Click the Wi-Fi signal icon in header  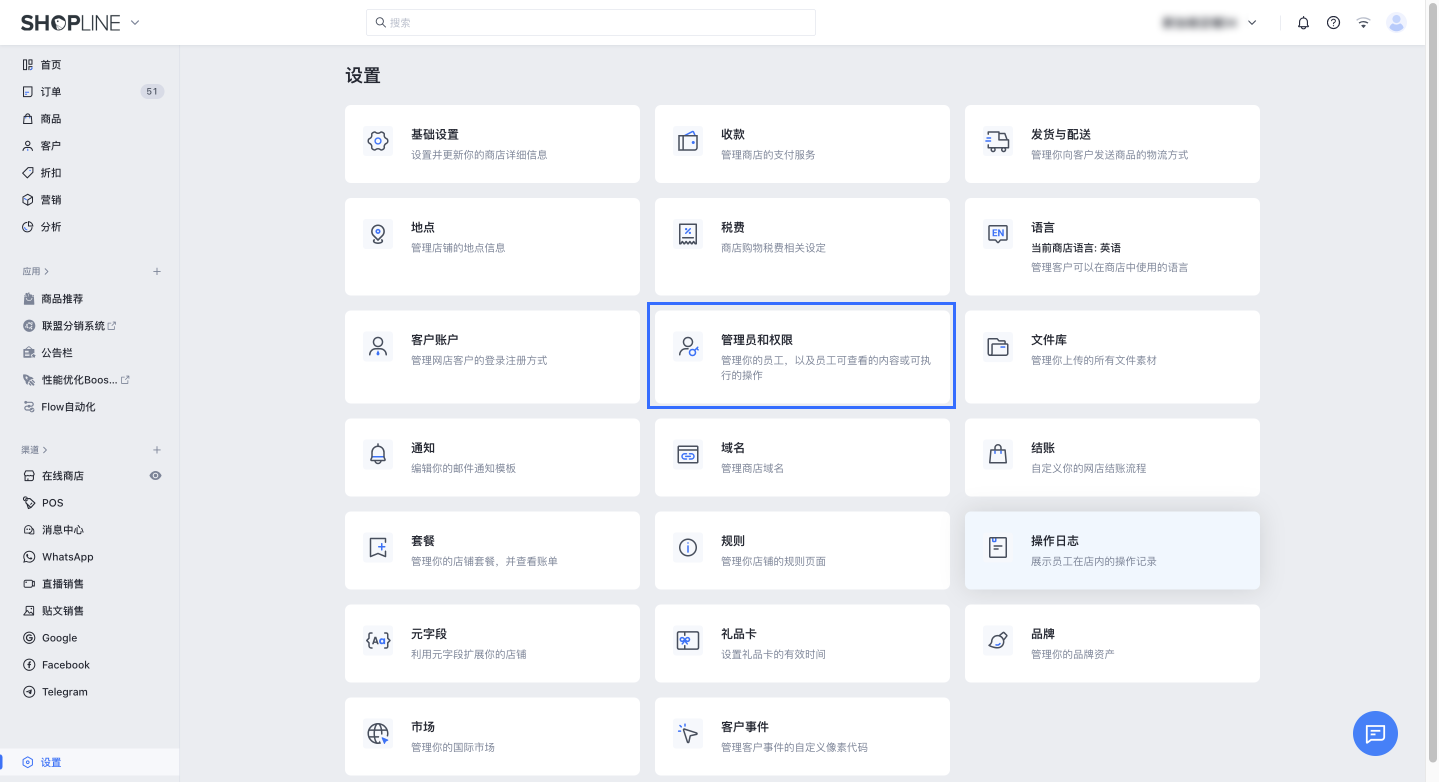tap(1363, 23)
